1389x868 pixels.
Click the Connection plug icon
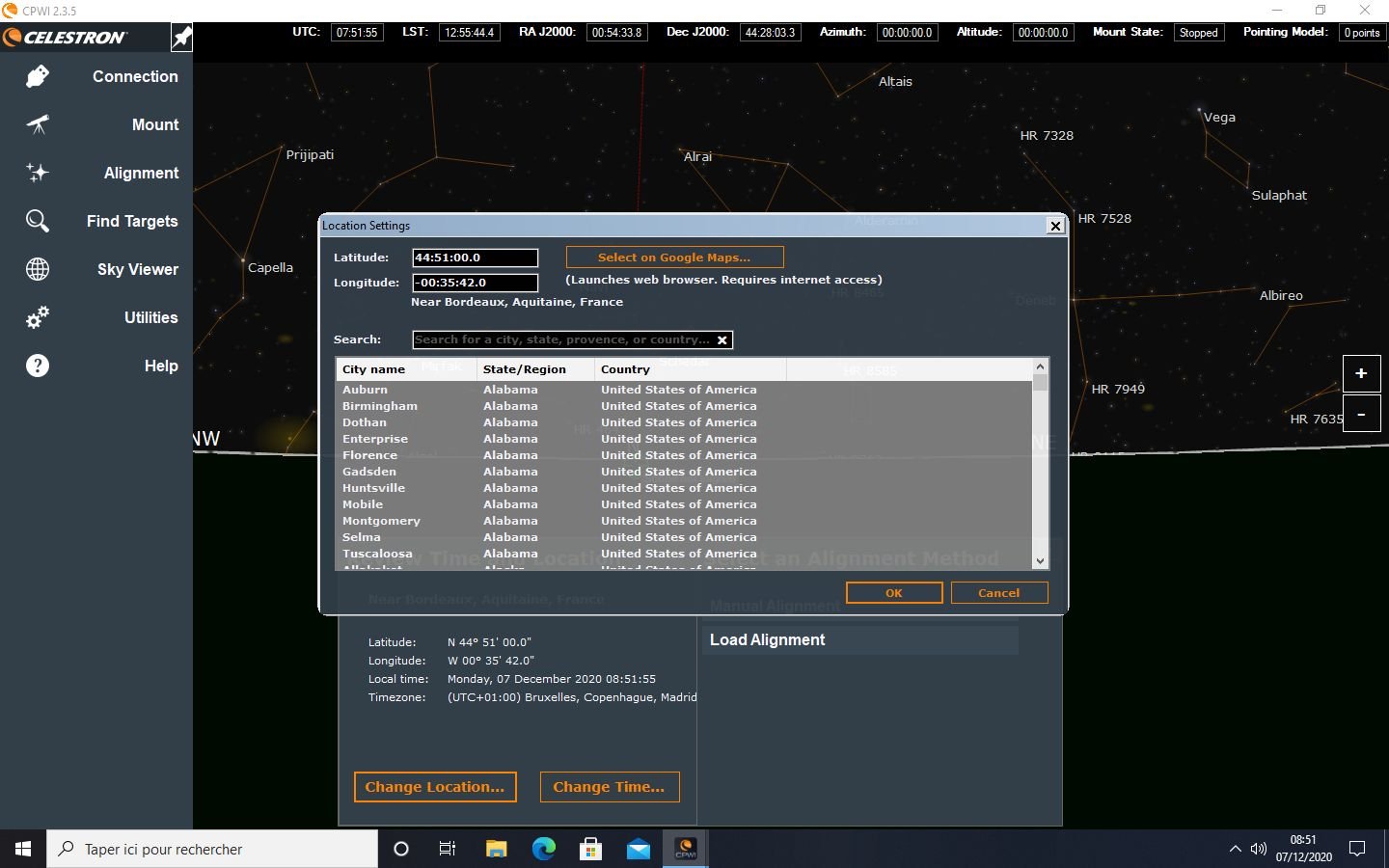pos(38,76)
